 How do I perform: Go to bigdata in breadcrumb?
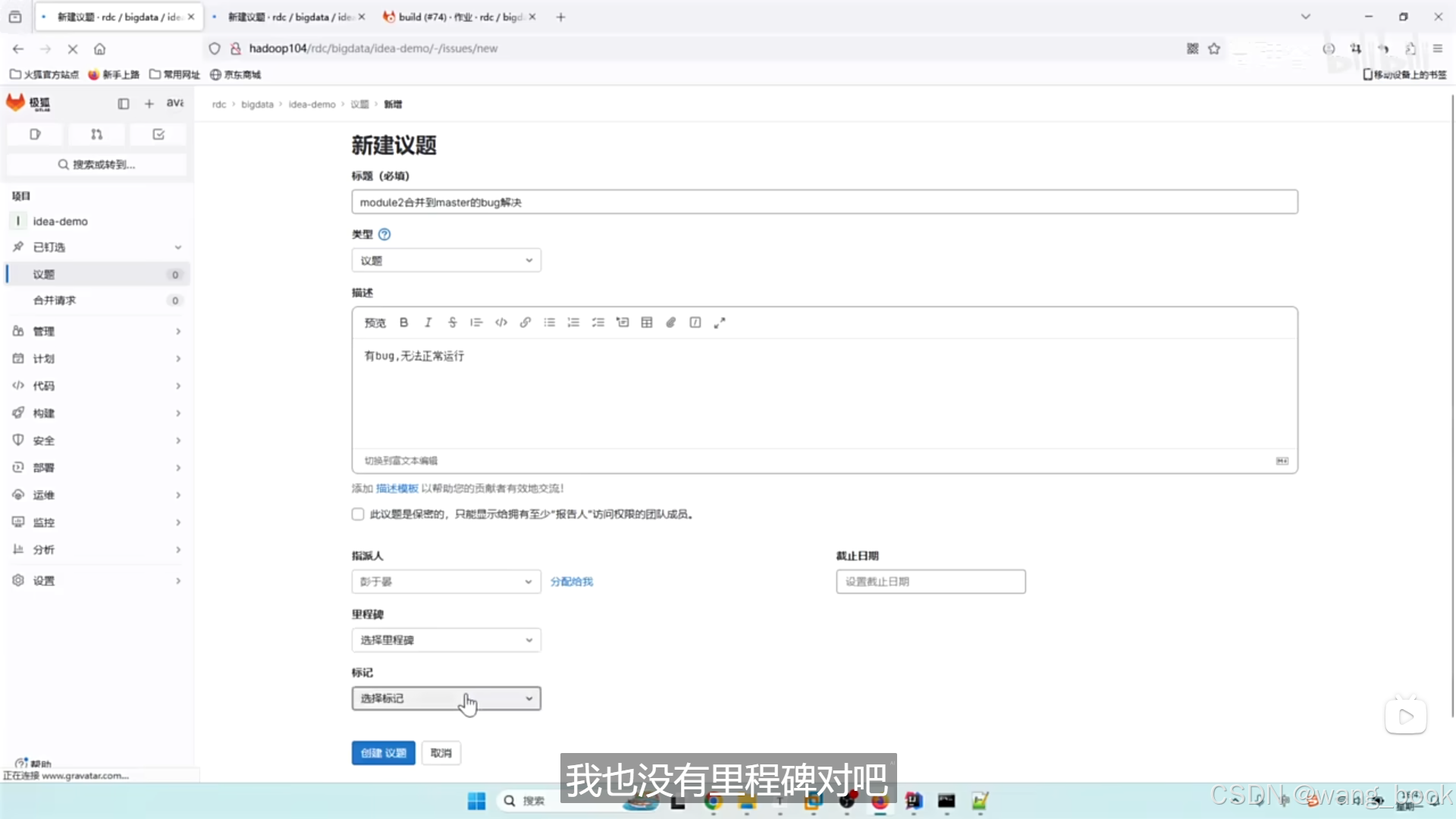pos(257,105)
